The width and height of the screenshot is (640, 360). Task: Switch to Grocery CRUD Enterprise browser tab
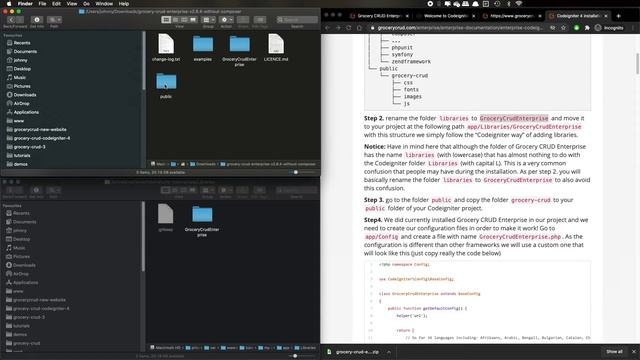coord(379,16)
